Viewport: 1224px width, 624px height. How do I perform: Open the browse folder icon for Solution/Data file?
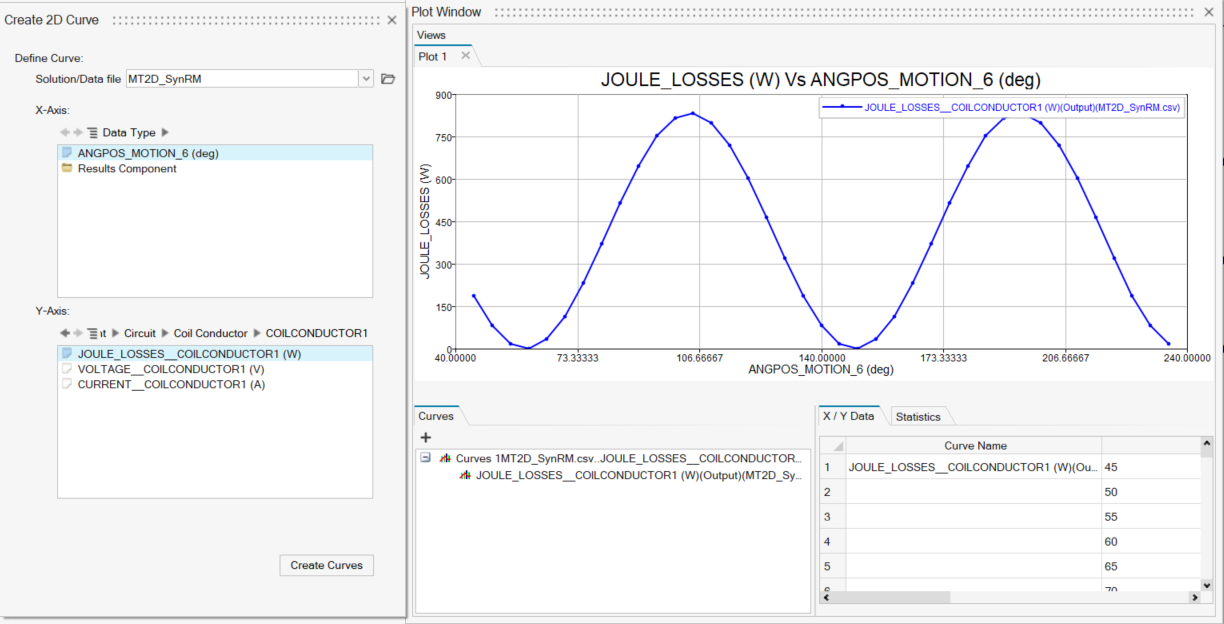(388, 79)
